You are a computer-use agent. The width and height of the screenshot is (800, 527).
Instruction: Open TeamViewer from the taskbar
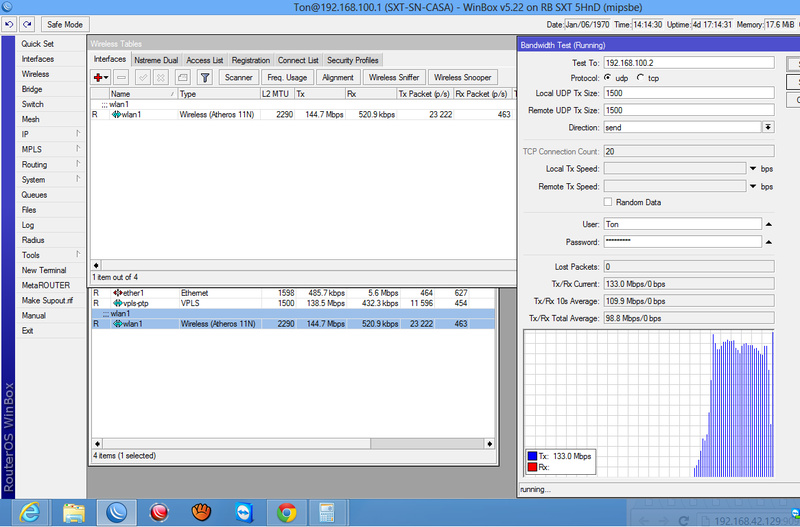pos(244,513)
